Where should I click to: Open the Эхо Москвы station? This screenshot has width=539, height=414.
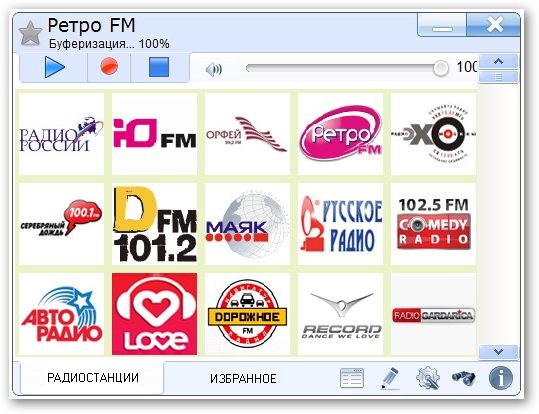click(x=433, y=134)
